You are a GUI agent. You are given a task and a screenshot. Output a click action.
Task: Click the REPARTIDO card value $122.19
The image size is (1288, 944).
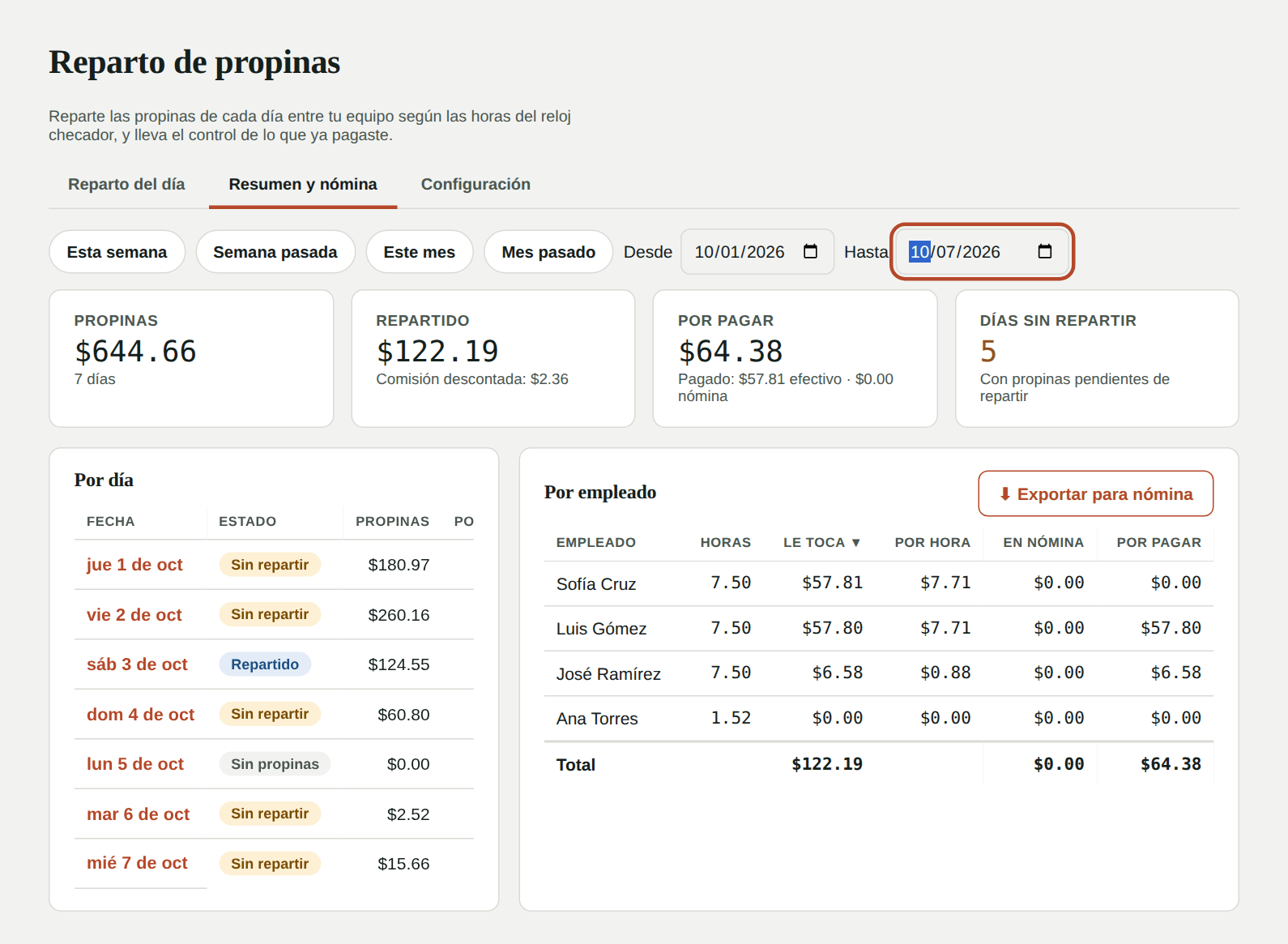click(437, 352)
